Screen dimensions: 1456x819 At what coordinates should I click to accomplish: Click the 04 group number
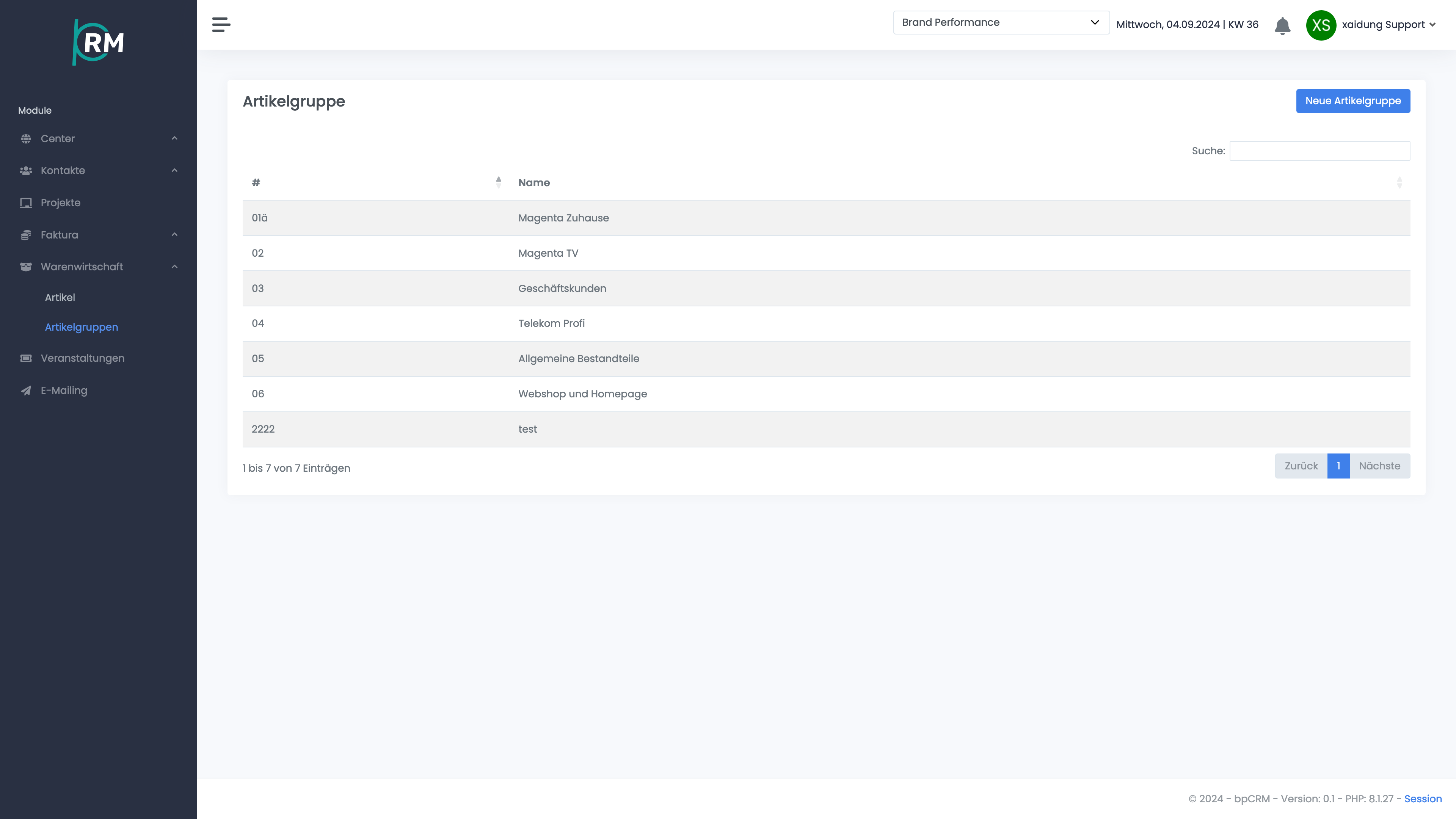[x=258, y=323]
